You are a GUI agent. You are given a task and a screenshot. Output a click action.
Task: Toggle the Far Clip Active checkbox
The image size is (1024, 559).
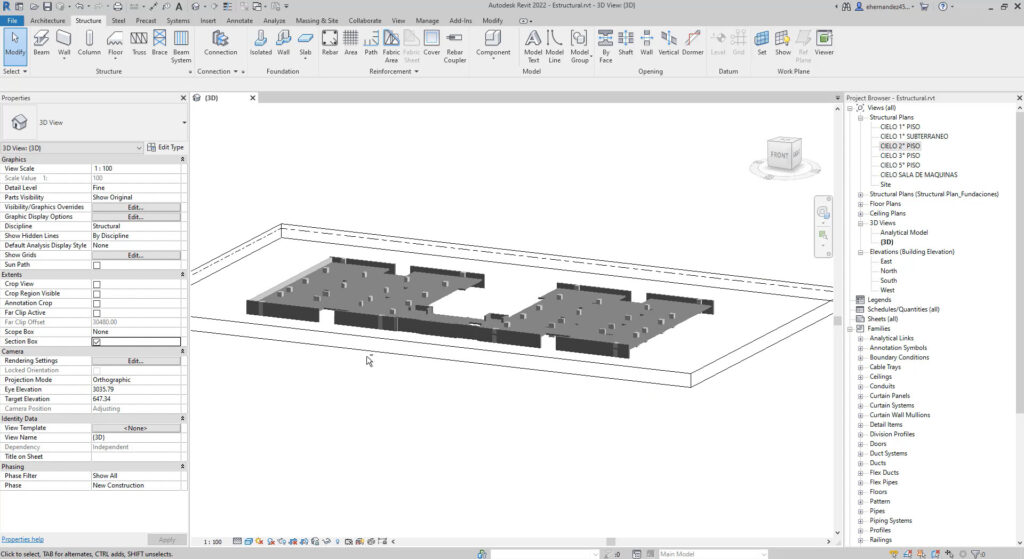[97, 313]
